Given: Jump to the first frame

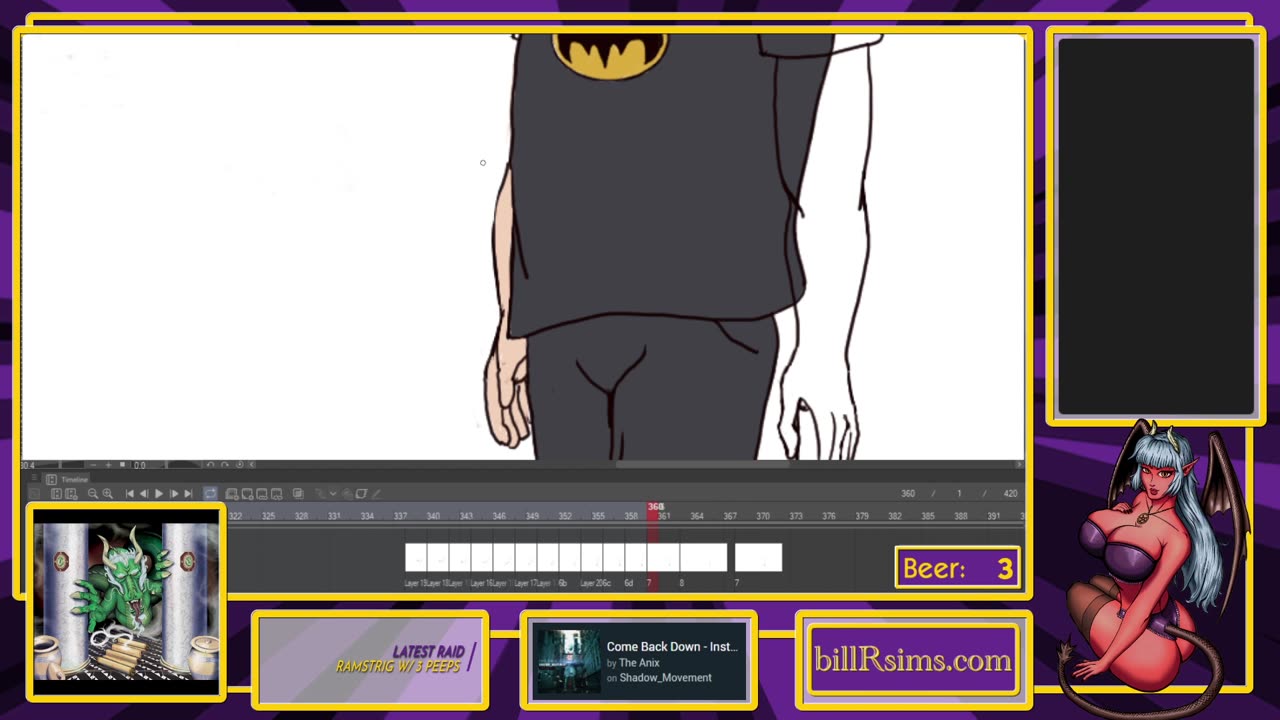Looking at the screenshot, I should click(130, 493).
